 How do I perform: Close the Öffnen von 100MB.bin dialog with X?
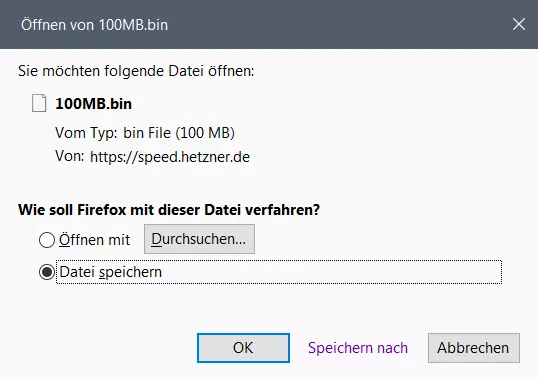tap(518, 24)
